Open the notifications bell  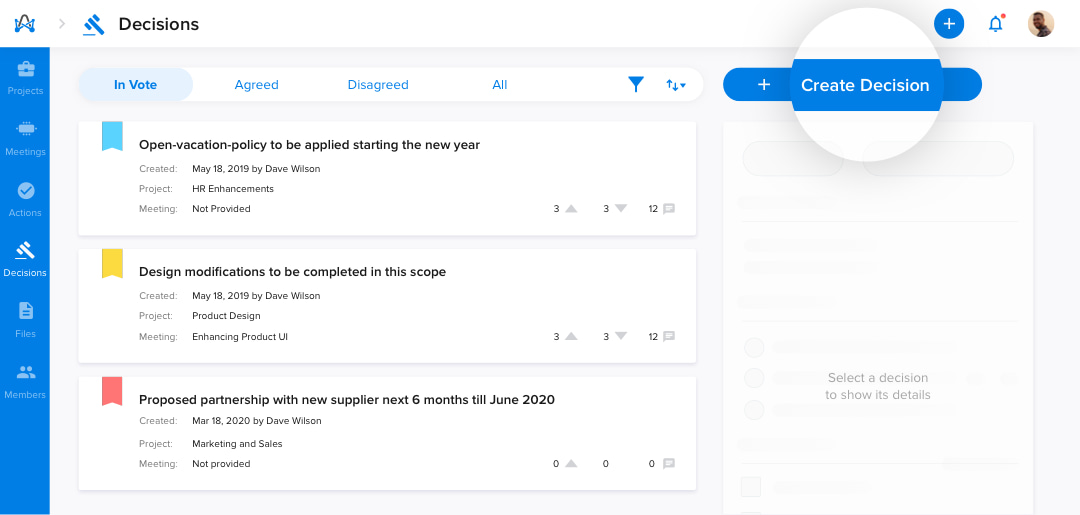pyautogui.click(x=996, y=24)
